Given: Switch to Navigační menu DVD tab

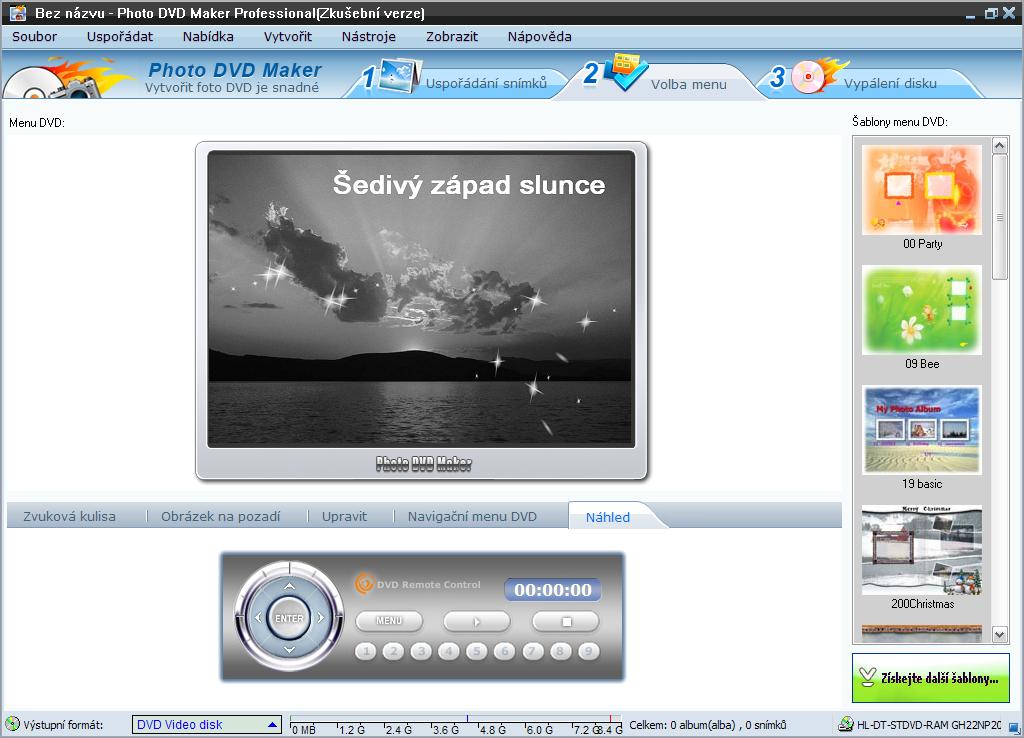Looking at the screenshot, I should pos(472,516).
